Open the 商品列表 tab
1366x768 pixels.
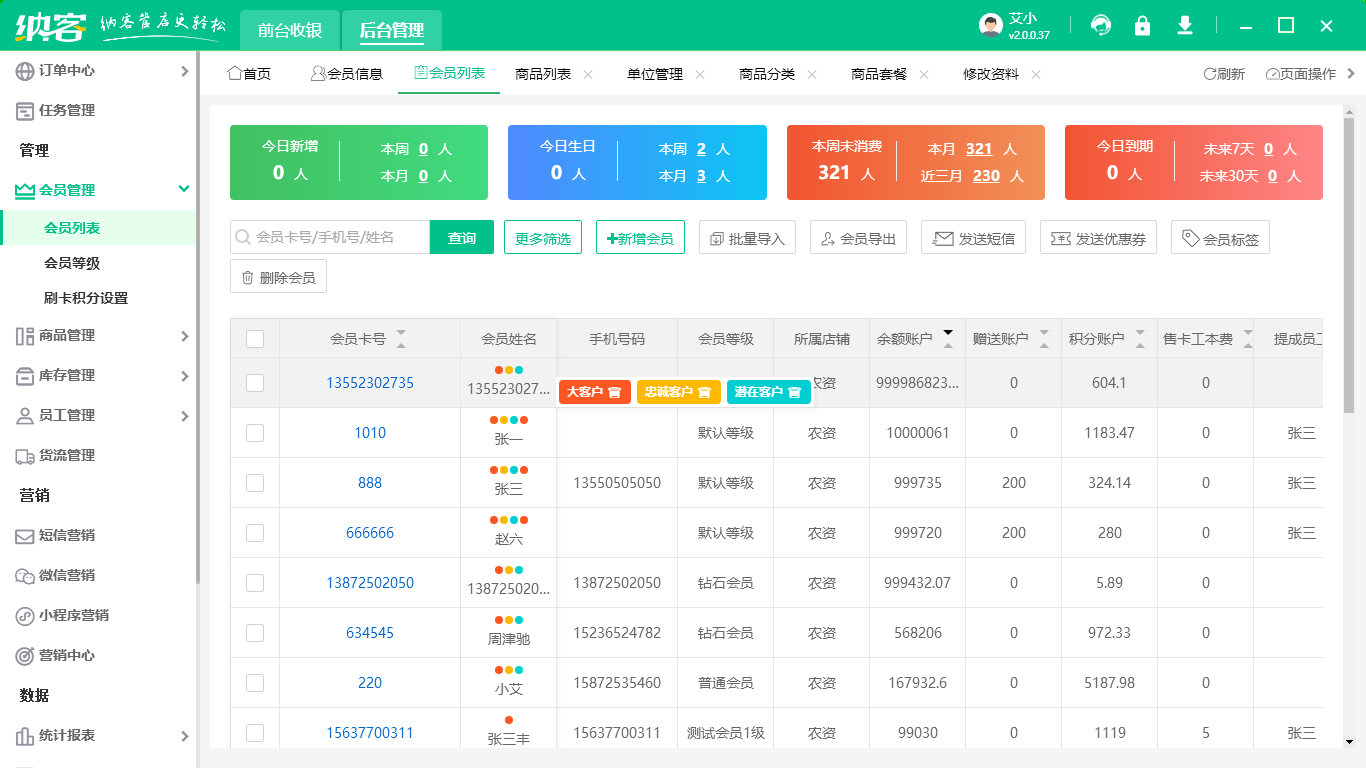543,74
